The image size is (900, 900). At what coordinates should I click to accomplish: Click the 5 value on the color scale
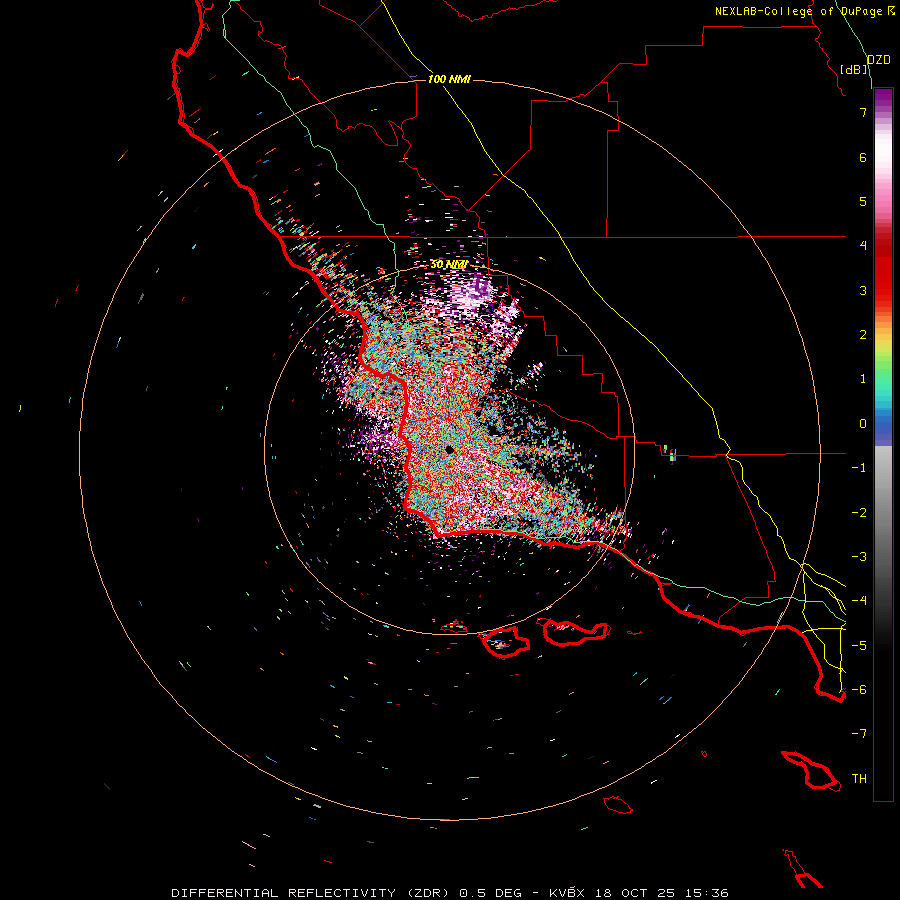863,201
